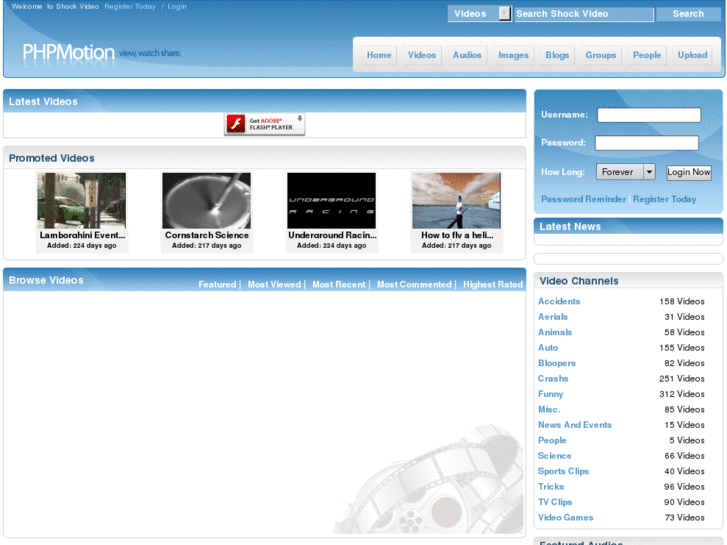
Task: Focus the Password input field
Action: (646, 143)
